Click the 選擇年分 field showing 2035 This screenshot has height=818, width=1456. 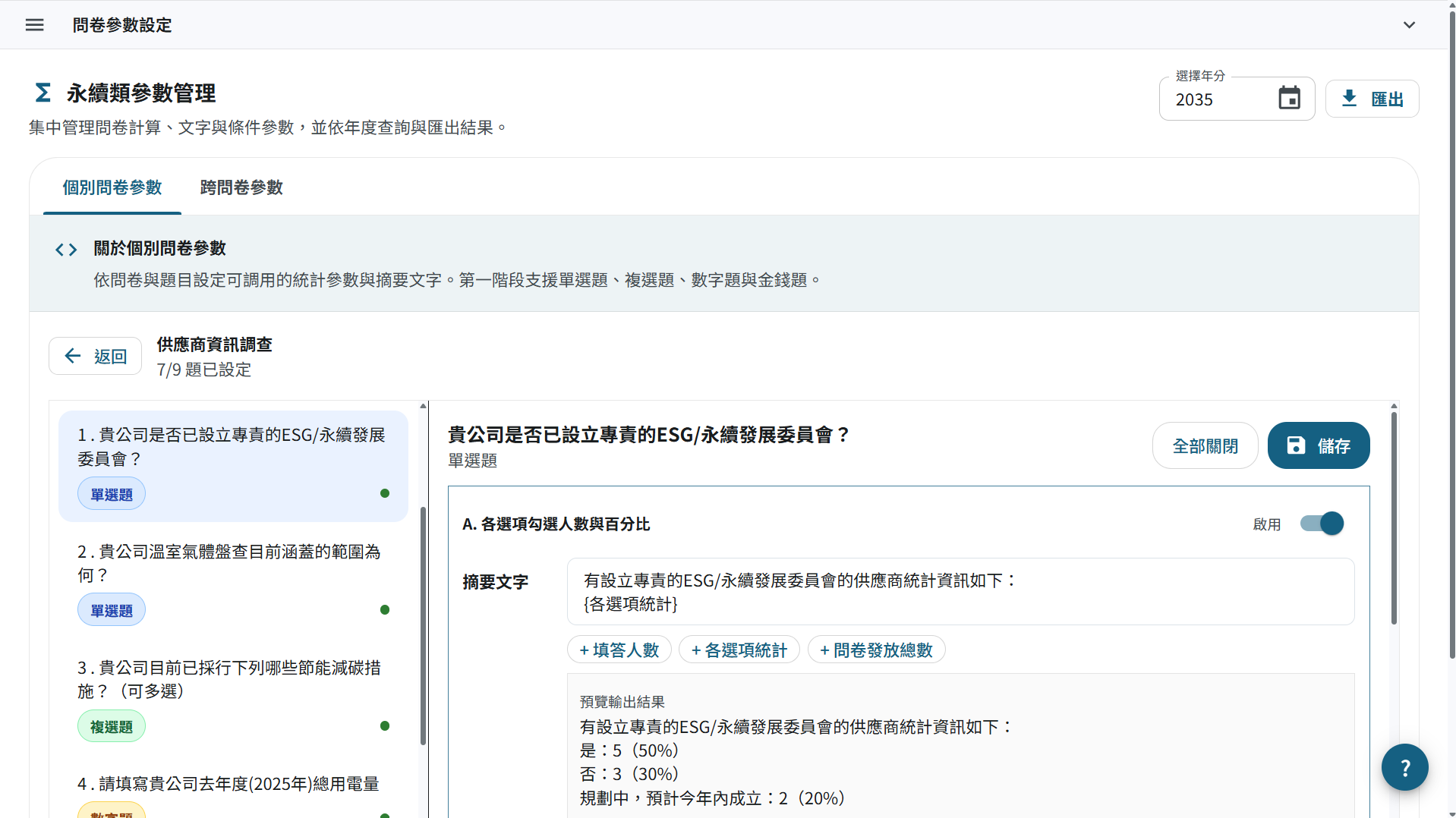point(1237,99)
